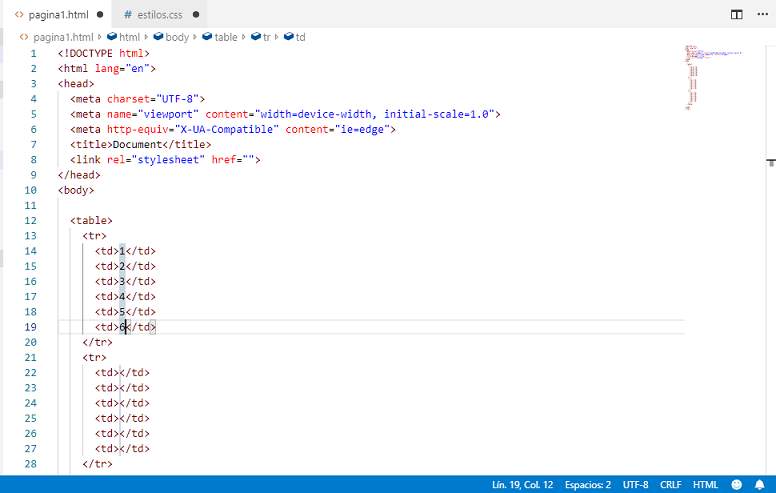Screen dimensions: 776x493
Task: Click the empty href="" on link tag
Action: pos(233,160)
